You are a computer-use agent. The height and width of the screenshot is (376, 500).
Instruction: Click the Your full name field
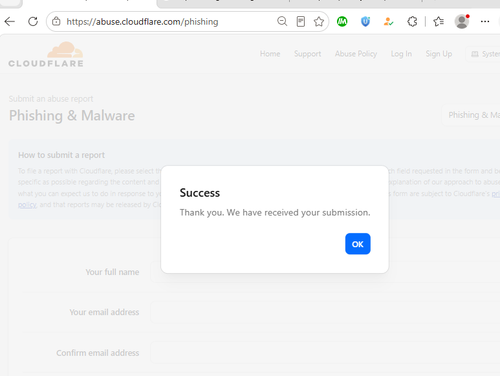pyautogui.click(x=325, y=272)
